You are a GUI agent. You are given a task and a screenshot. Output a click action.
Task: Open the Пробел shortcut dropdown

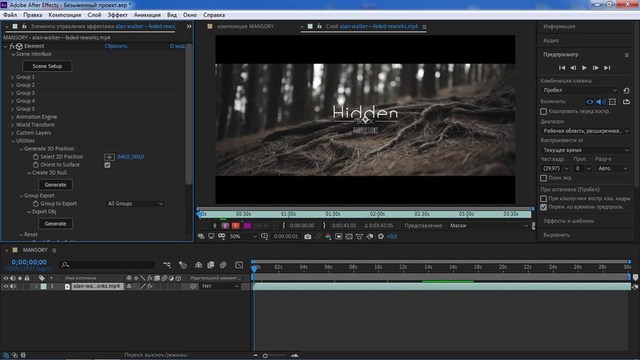[x=580, y=90]
